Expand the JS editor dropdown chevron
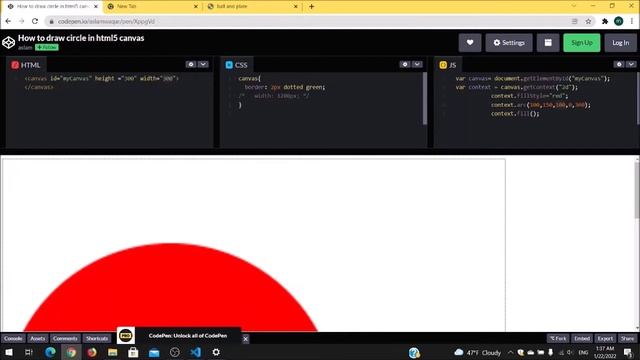This screenshot has width=640, height=360. click(x=631, y=64)
